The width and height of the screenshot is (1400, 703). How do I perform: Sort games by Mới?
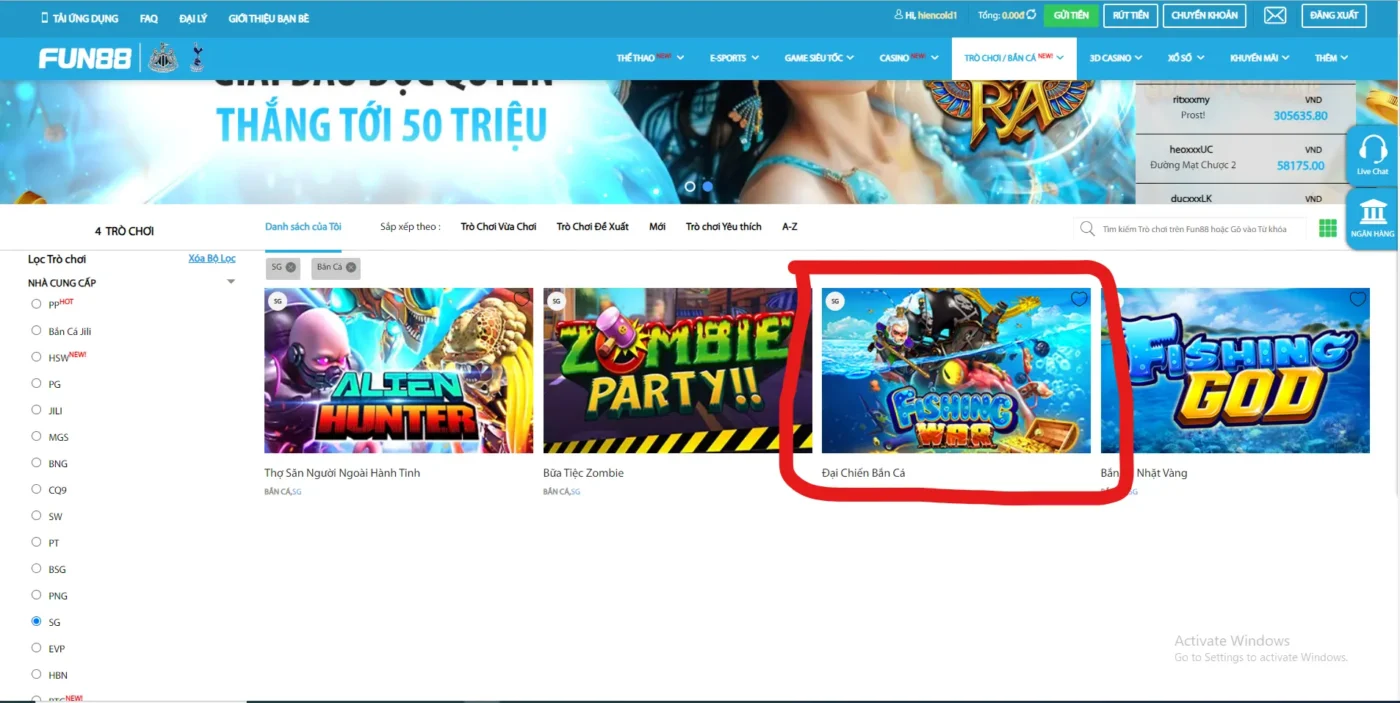[x=657, y=227]
